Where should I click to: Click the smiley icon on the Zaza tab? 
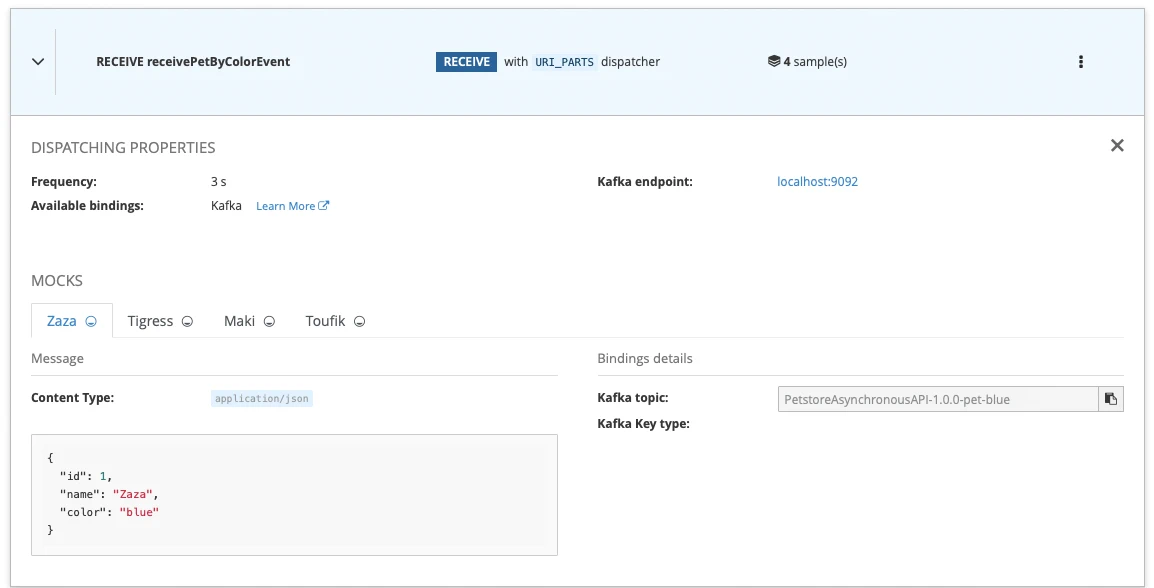tap(91, 322)
